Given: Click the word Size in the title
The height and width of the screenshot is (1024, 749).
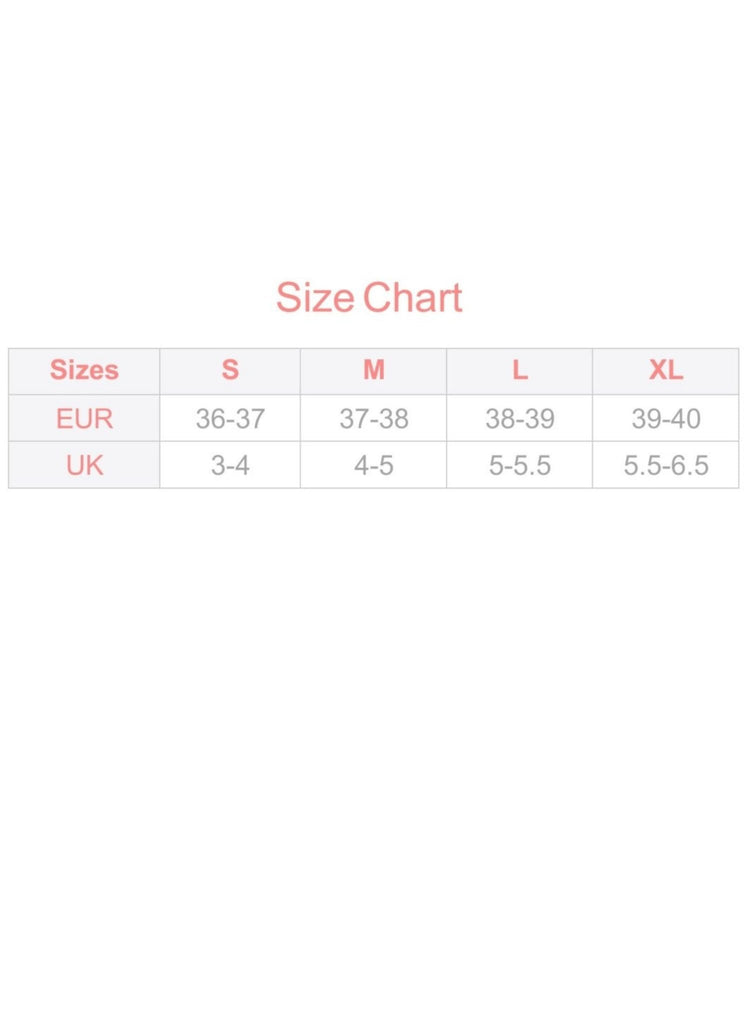Looking at the screenshot, I should [x=314, y=298].
